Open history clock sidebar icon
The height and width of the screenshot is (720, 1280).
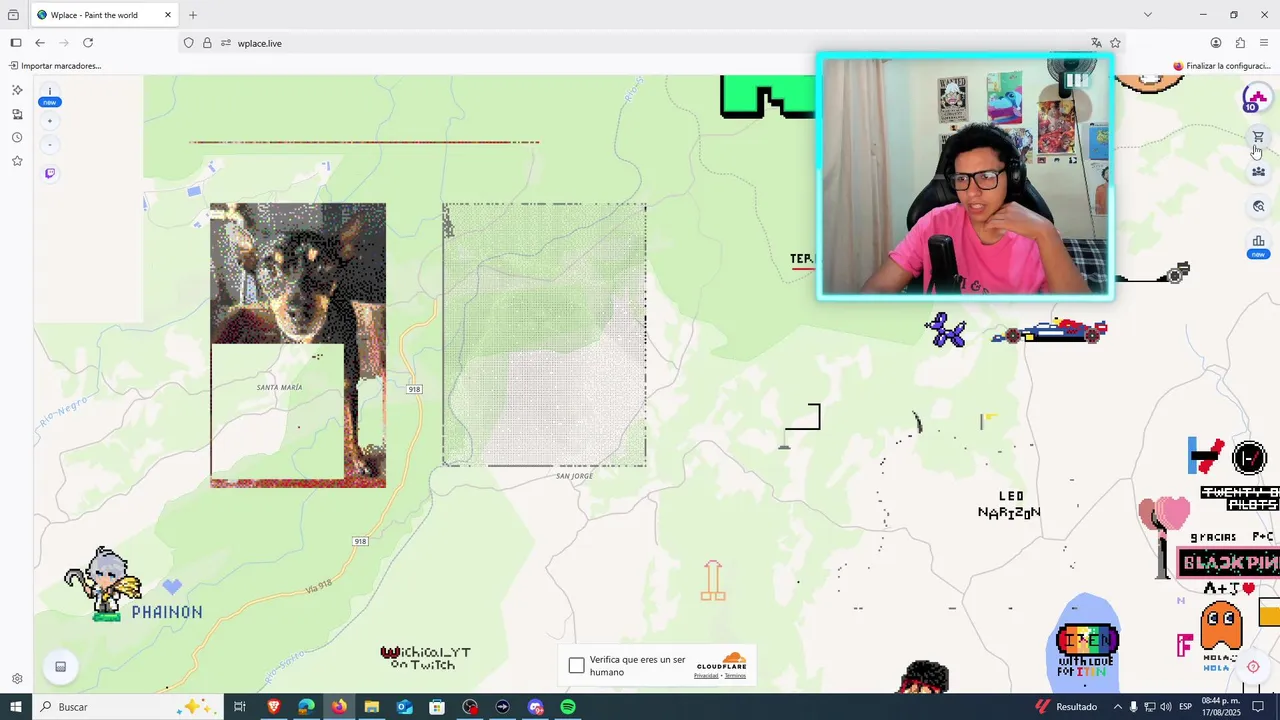tap(17, 138)
